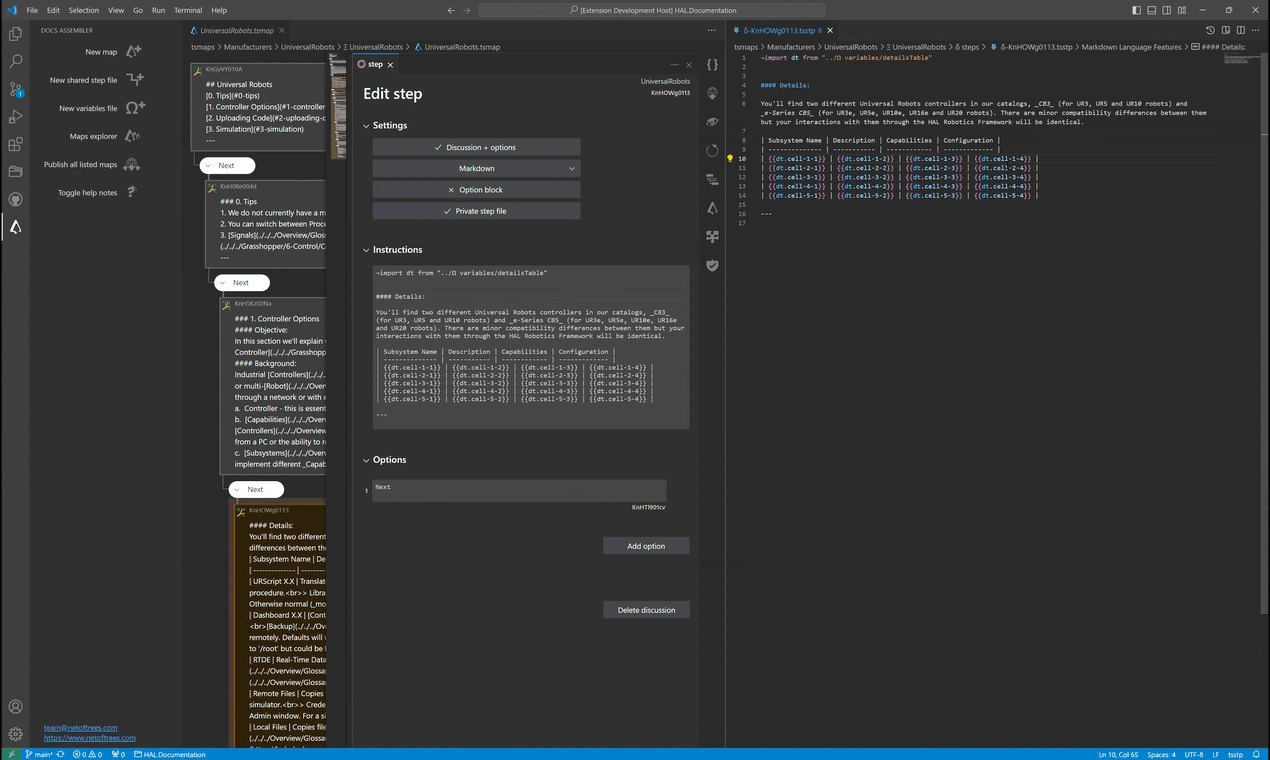This screenshot has height=760, width=1270.
Task: Toggle Primary Side Bar layout icon
Action: (1137, 10)
